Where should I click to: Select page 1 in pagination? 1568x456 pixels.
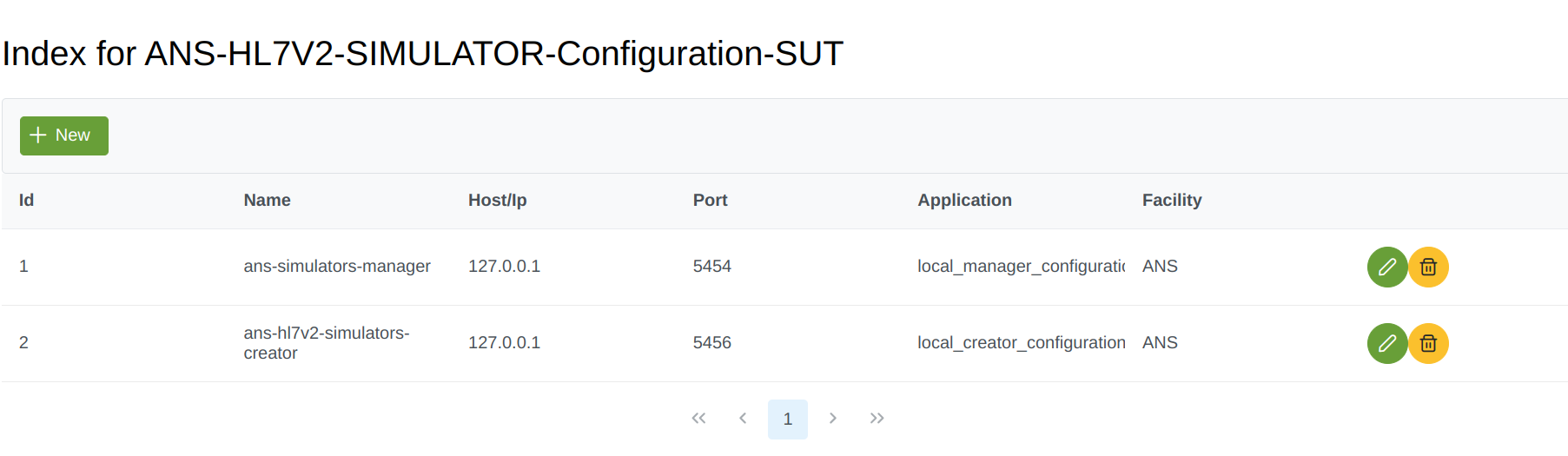pyautogui.click(x=787, y=420)
